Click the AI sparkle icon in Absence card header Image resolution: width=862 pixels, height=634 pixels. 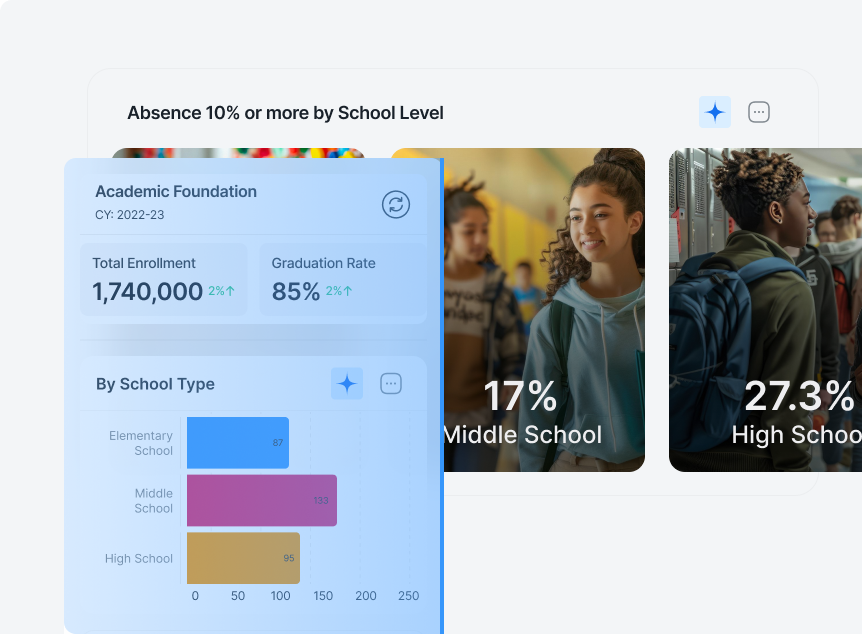[714, 112]
